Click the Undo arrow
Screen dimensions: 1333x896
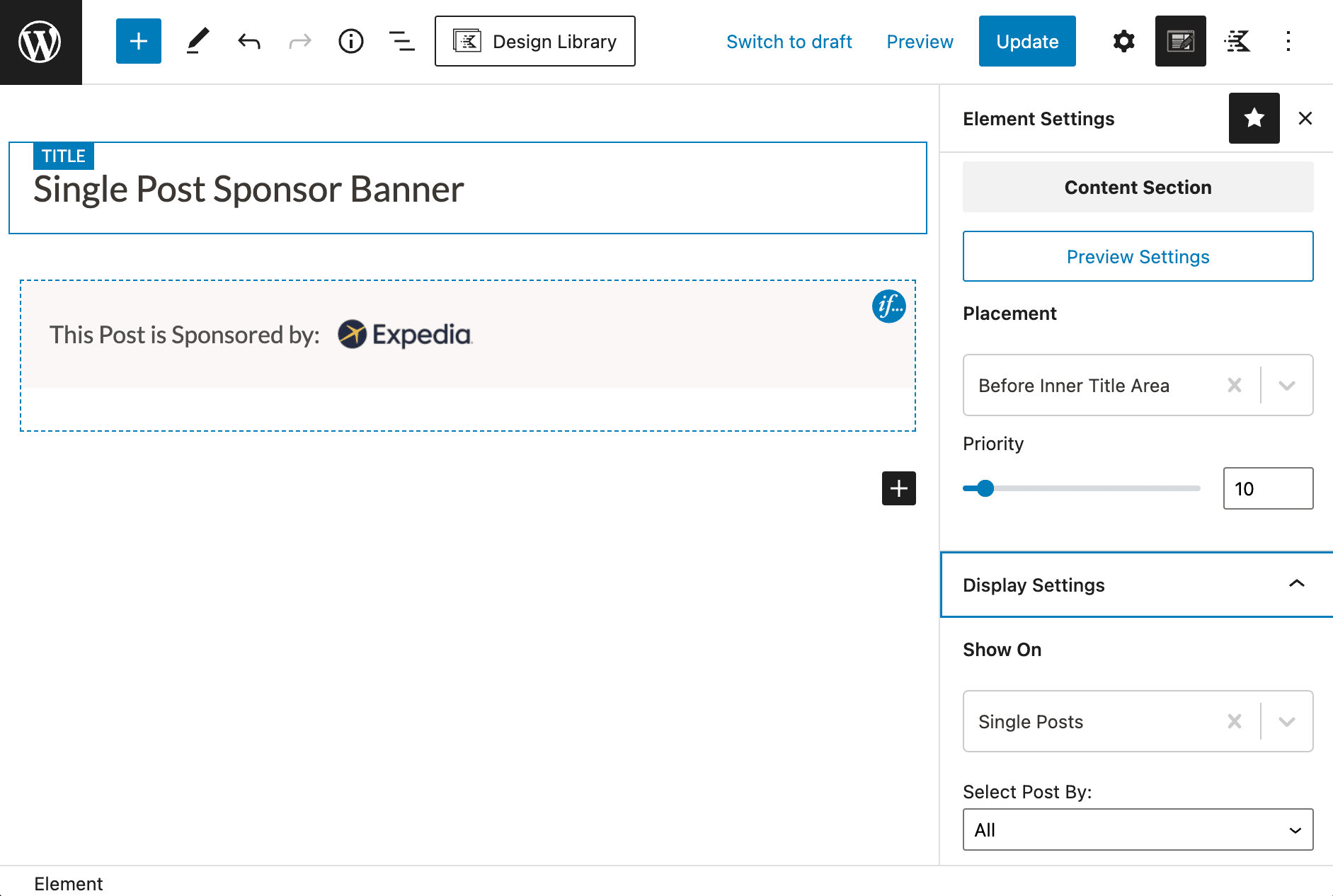248,41
